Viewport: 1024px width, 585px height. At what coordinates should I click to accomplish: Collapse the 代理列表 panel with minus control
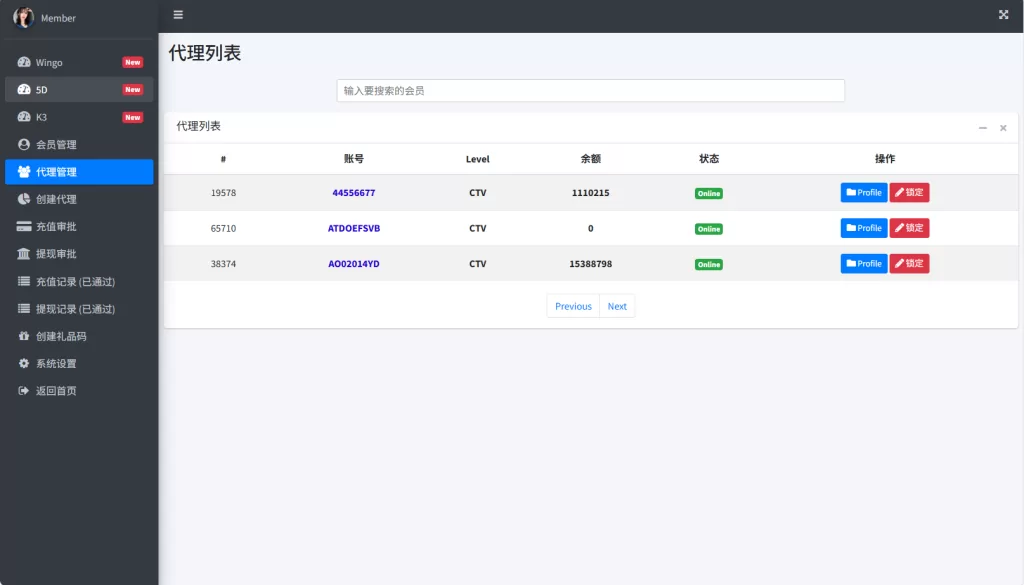click(982, 128)
